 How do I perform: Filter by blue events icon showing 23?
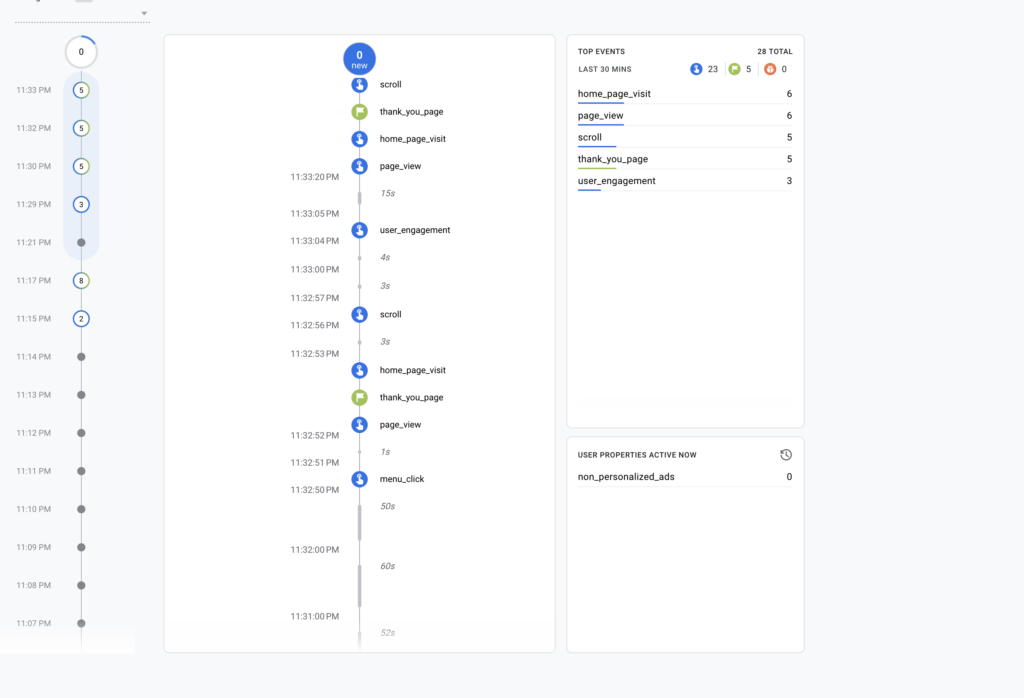(x=697, y=69)
